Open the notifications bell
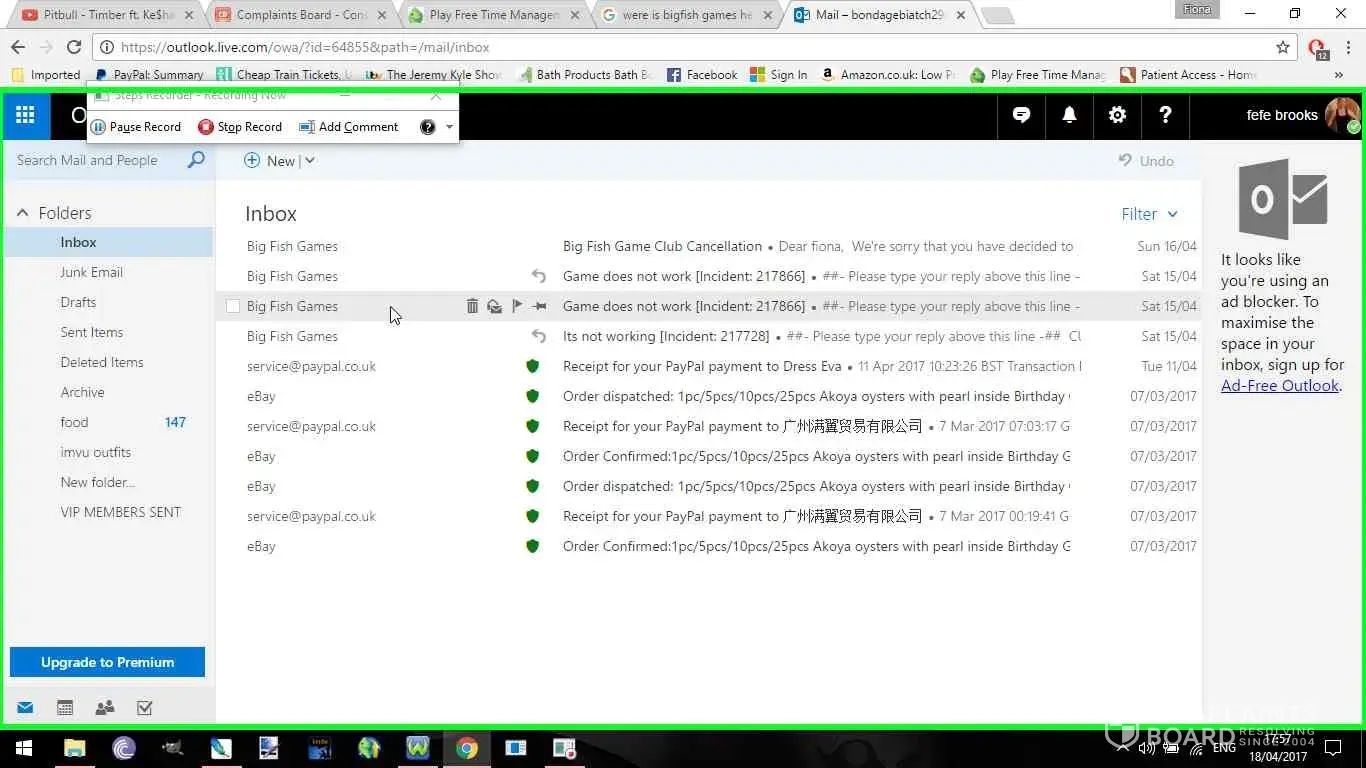Image resolution: width=1366 pixels, height=768 pixels. [1069, 115]
